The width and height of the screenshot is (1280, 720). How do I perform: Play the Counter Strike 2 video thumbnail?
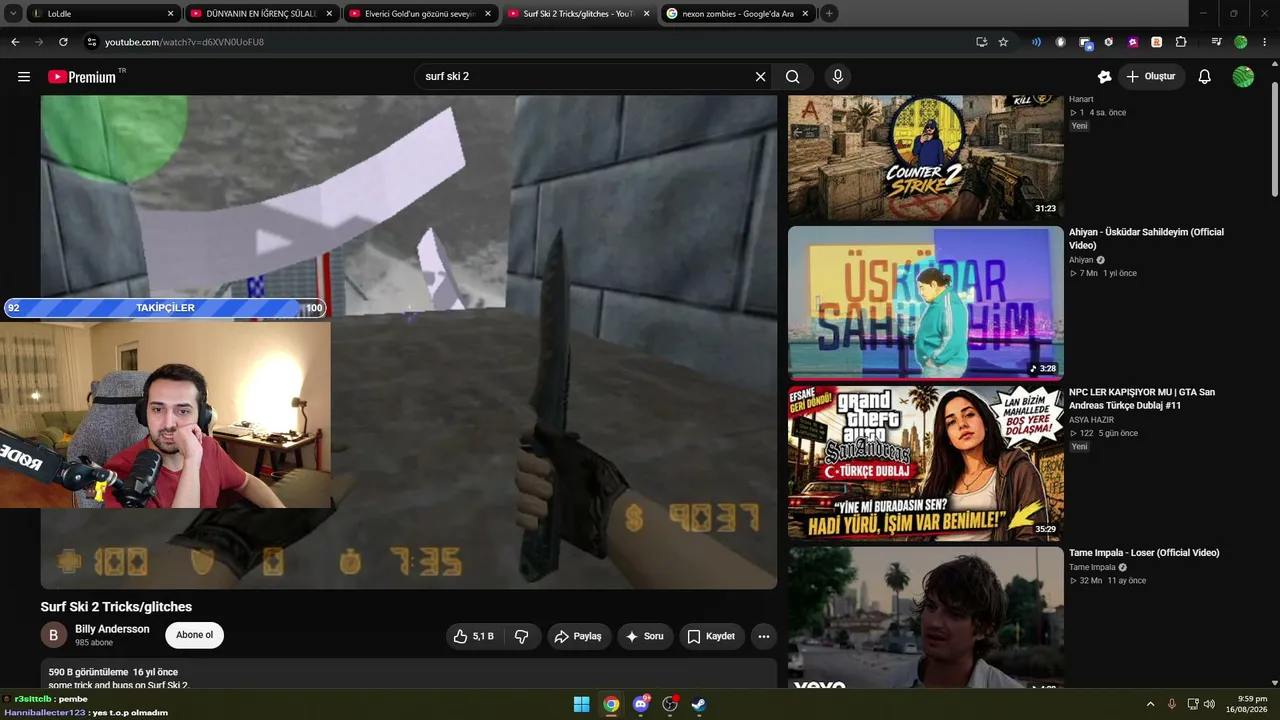(925, 158)
